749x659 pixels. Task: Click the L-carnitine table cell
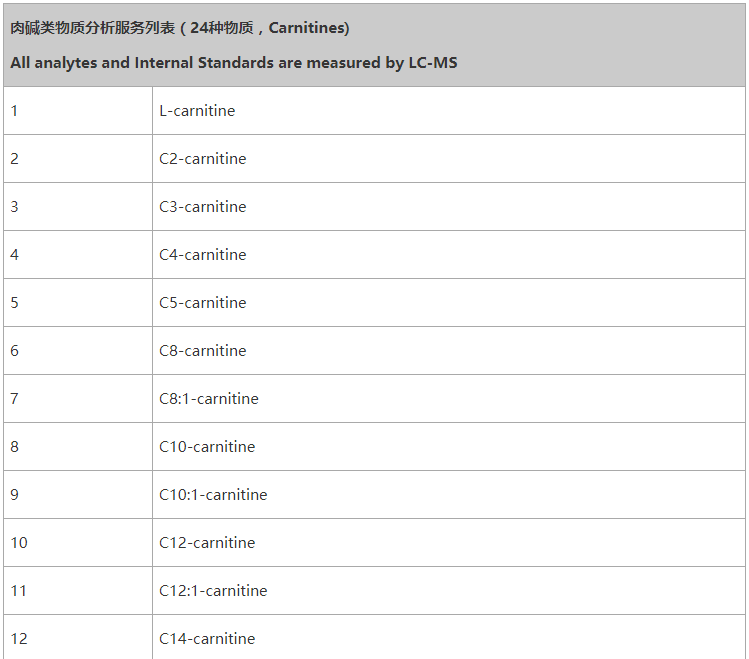coord(197,111)
